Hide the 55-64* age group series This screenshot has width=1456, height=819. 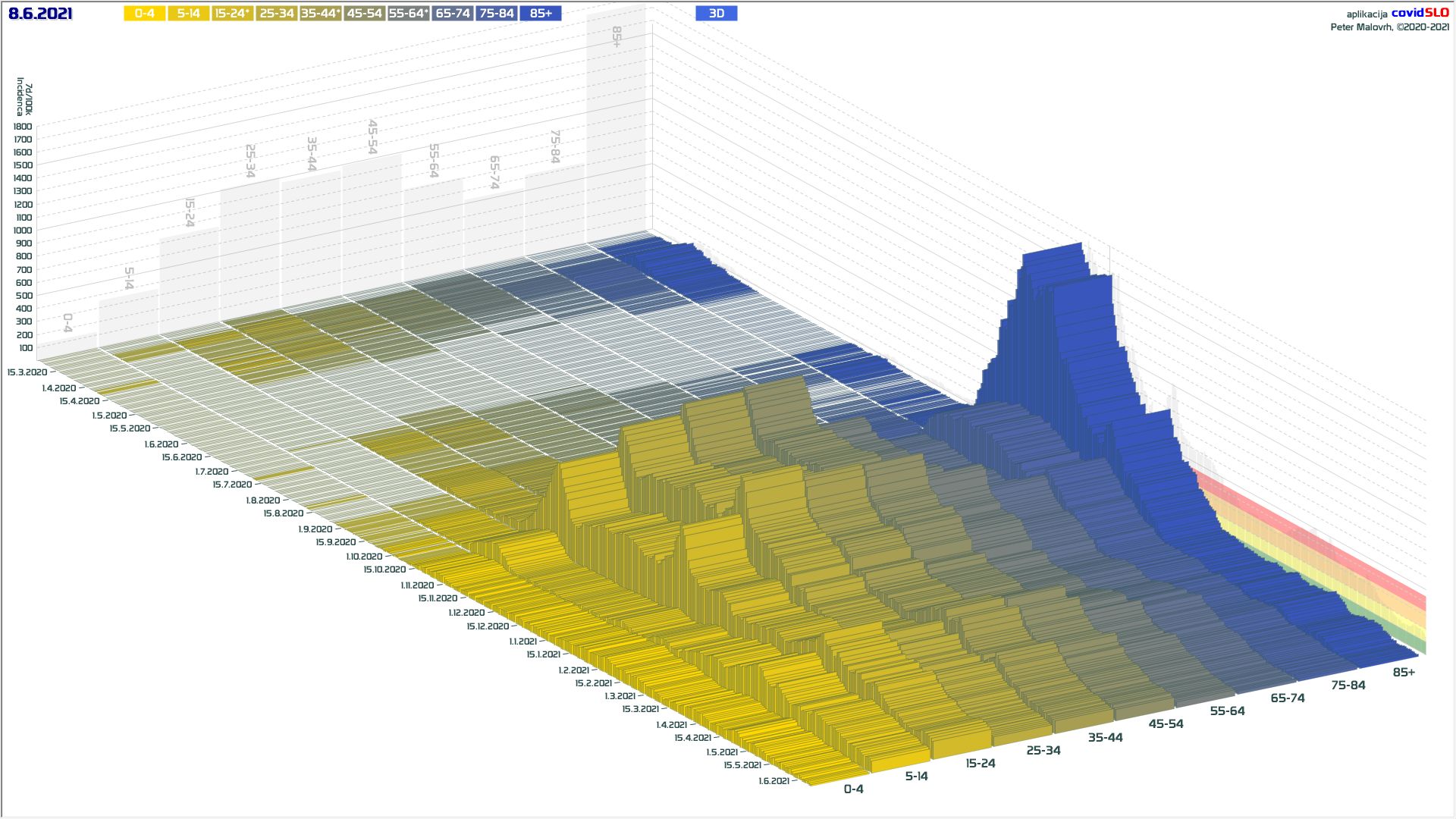coord(409,14)
